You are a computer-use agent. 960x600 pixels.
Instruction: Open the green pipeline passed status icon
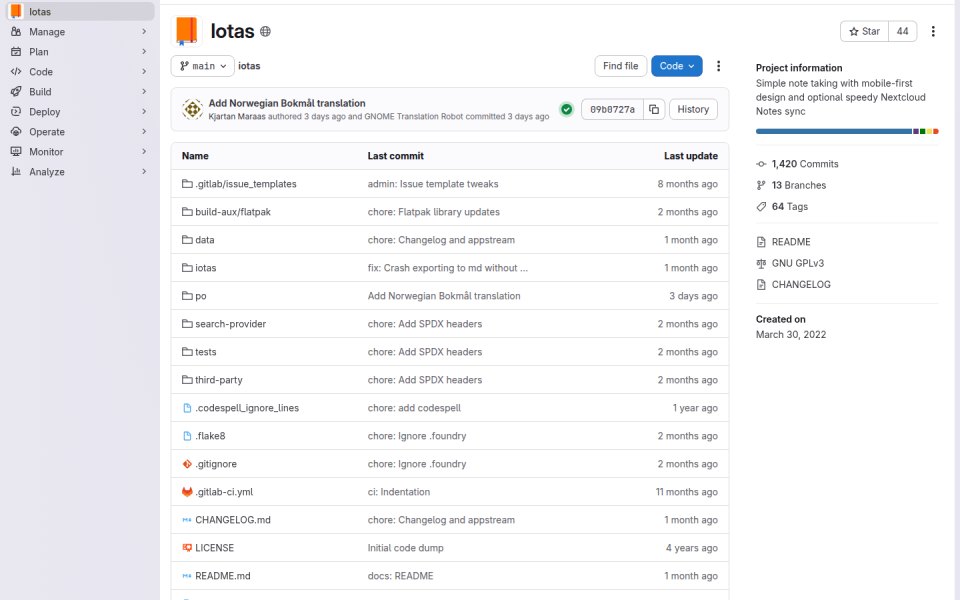(x=566, y=110)
